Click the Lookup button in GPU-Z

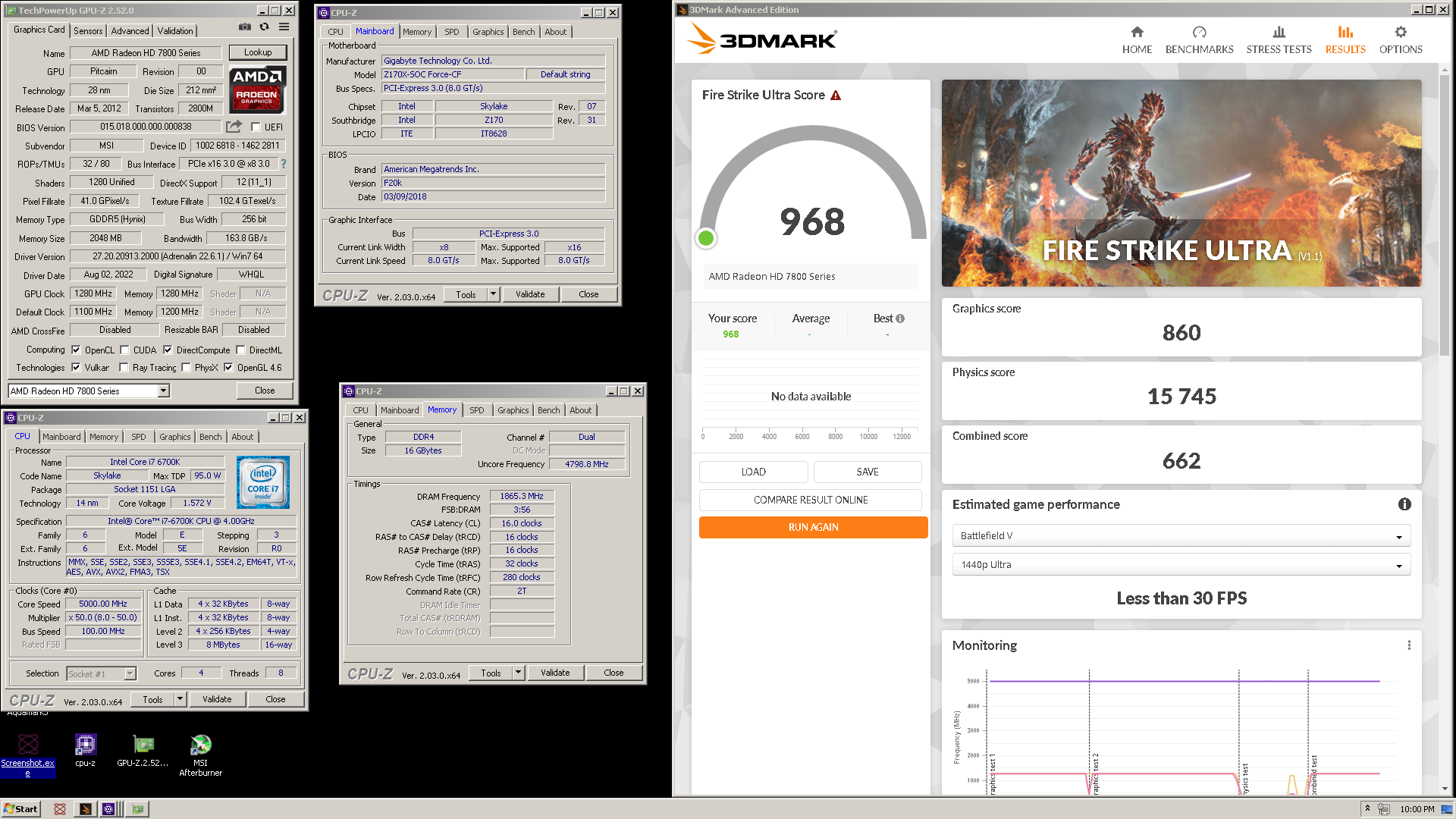tap(258, 52)
